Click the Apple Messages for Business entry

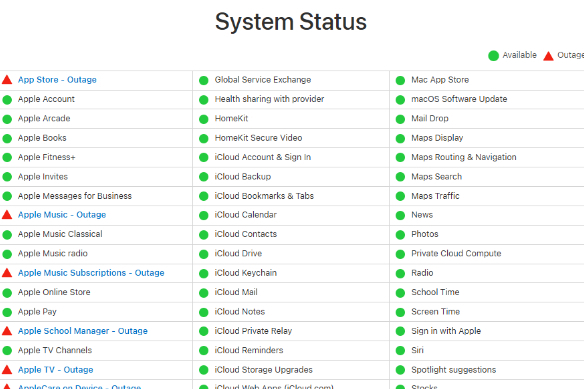(75, 196)
